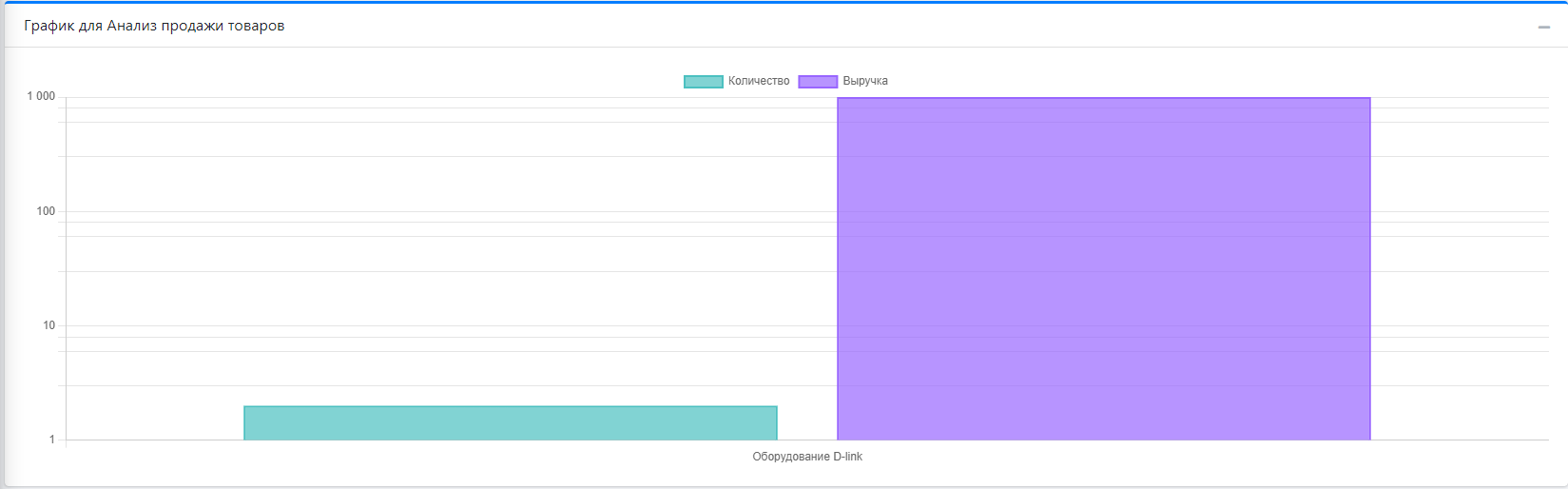Click empty plot area left of teal bar
Screen dimensions: 1568x489
pos(152,285)
